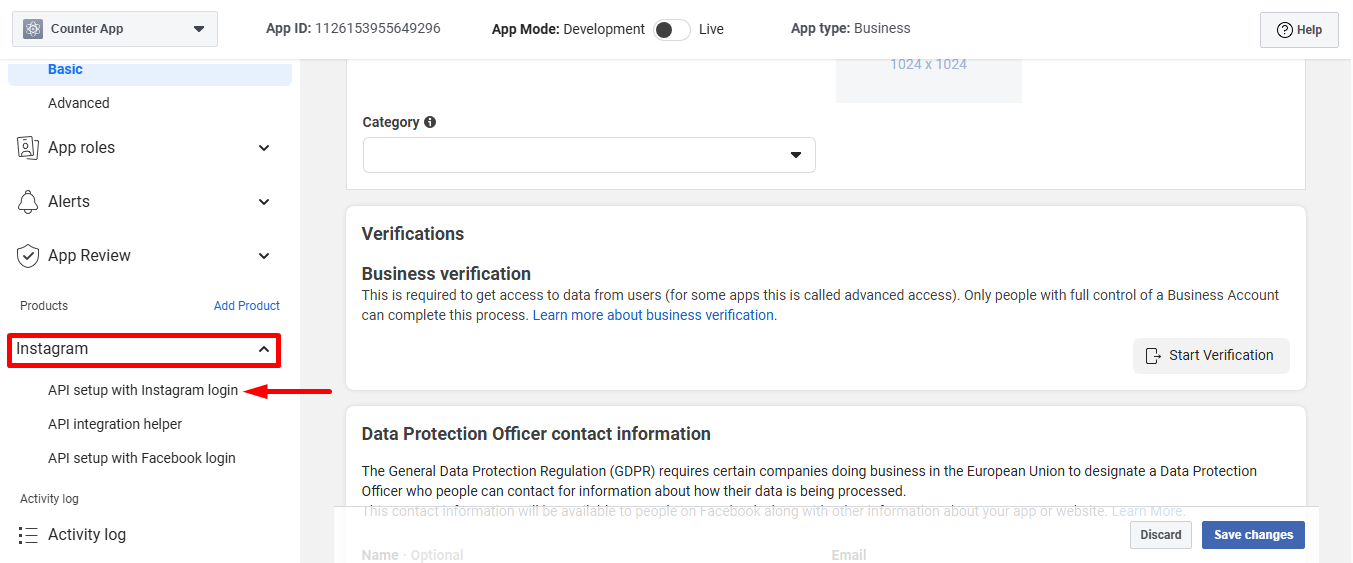The width and height of the screenshot is (1353, 563).
Task: Open the Counter App selector dropdown arrow
Action: point(198,29)
